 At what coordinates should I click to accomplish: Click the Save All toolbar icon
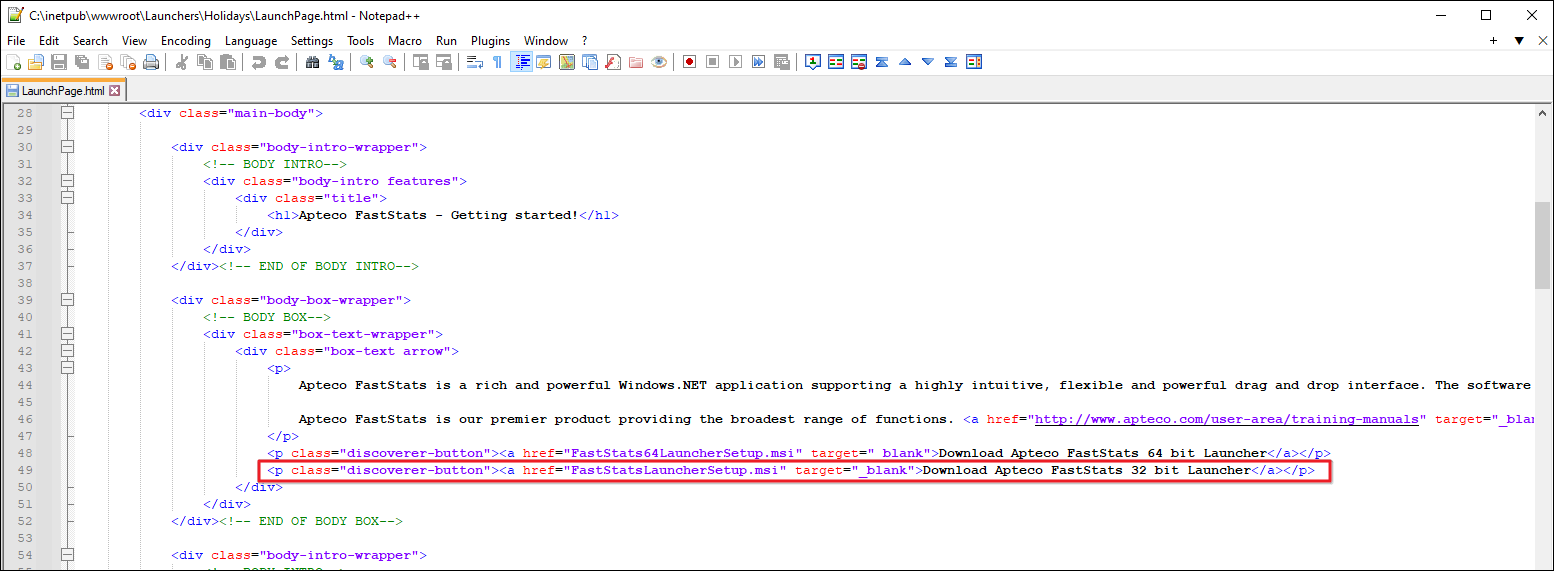[82, 62]
